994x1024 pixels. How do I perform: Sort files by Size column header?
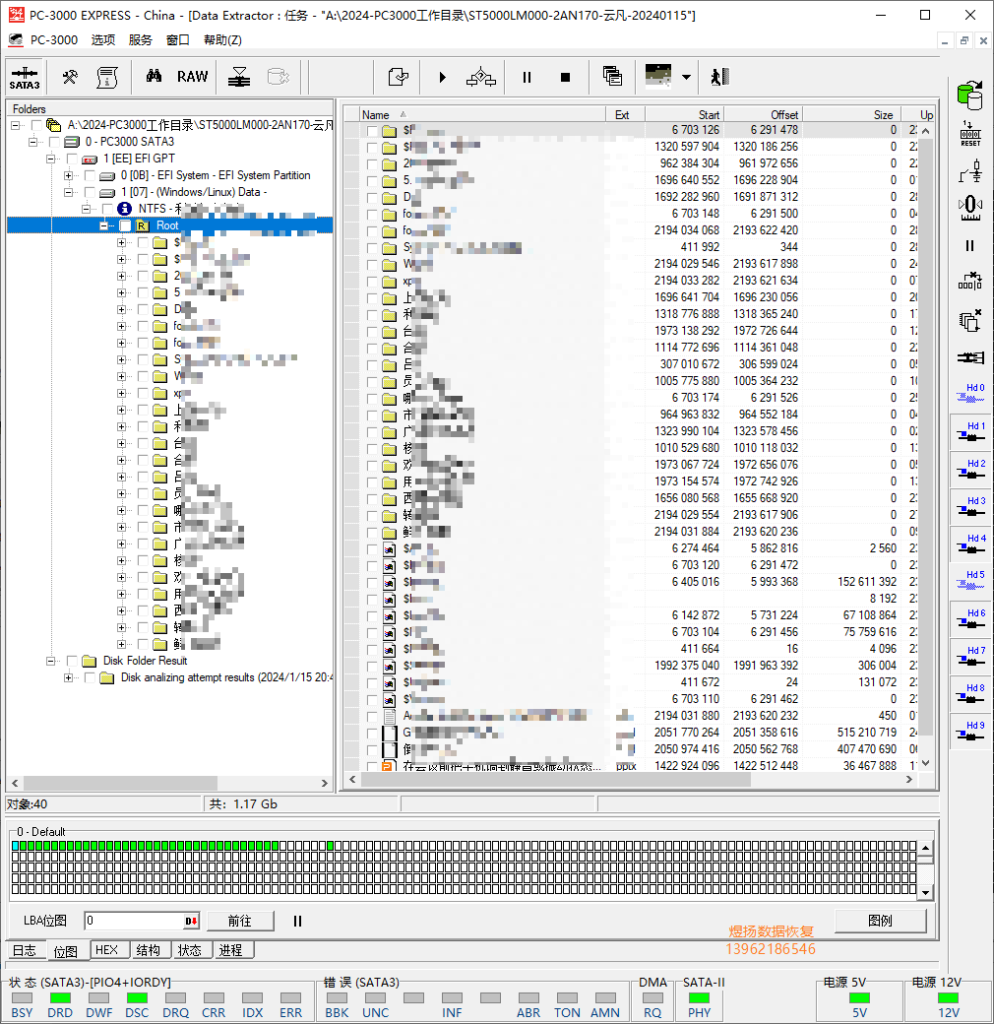(x=851, y=114)
